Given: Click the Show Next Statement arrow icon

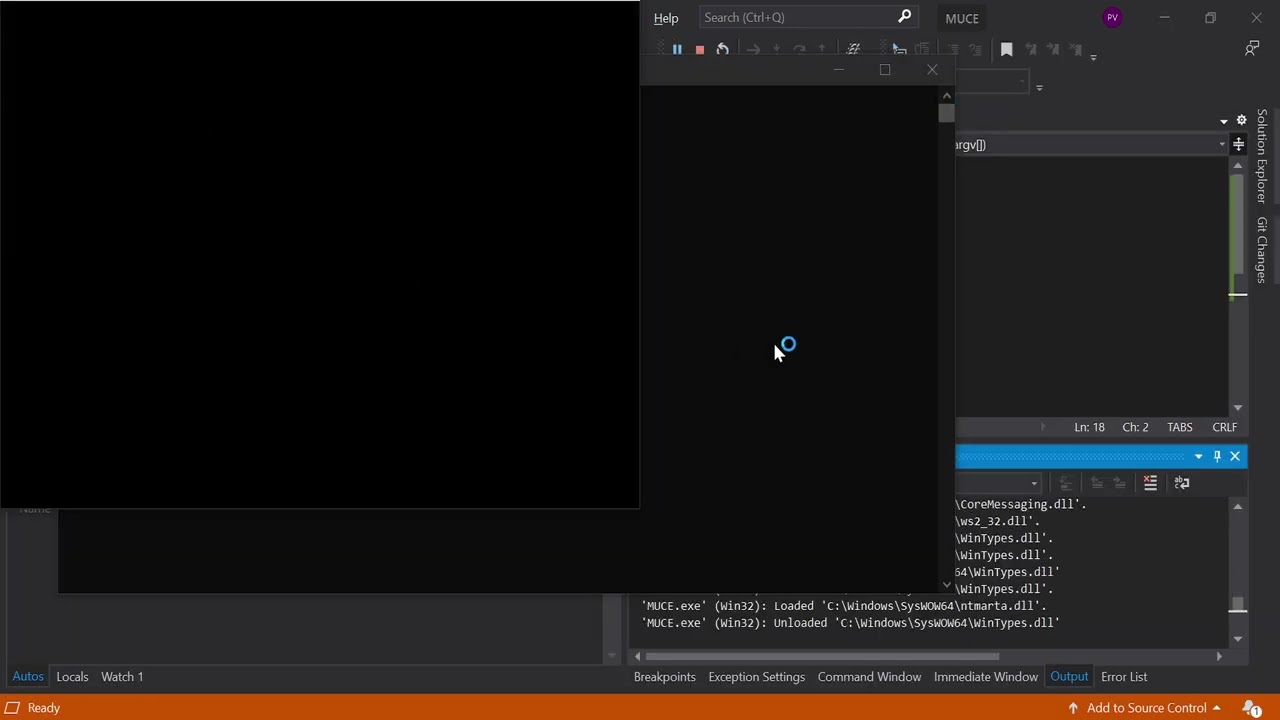Looking at the screenshot, I should coord(753,49).
